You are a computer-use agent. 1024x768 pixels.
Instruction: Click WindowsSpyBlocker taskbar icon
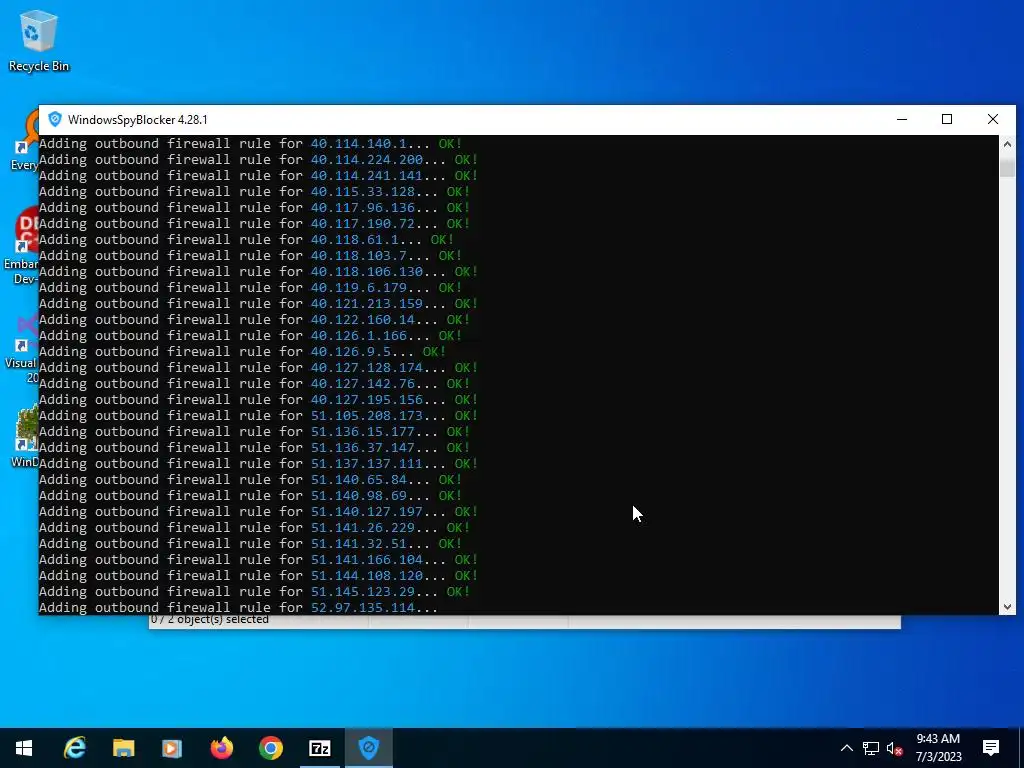368,748
